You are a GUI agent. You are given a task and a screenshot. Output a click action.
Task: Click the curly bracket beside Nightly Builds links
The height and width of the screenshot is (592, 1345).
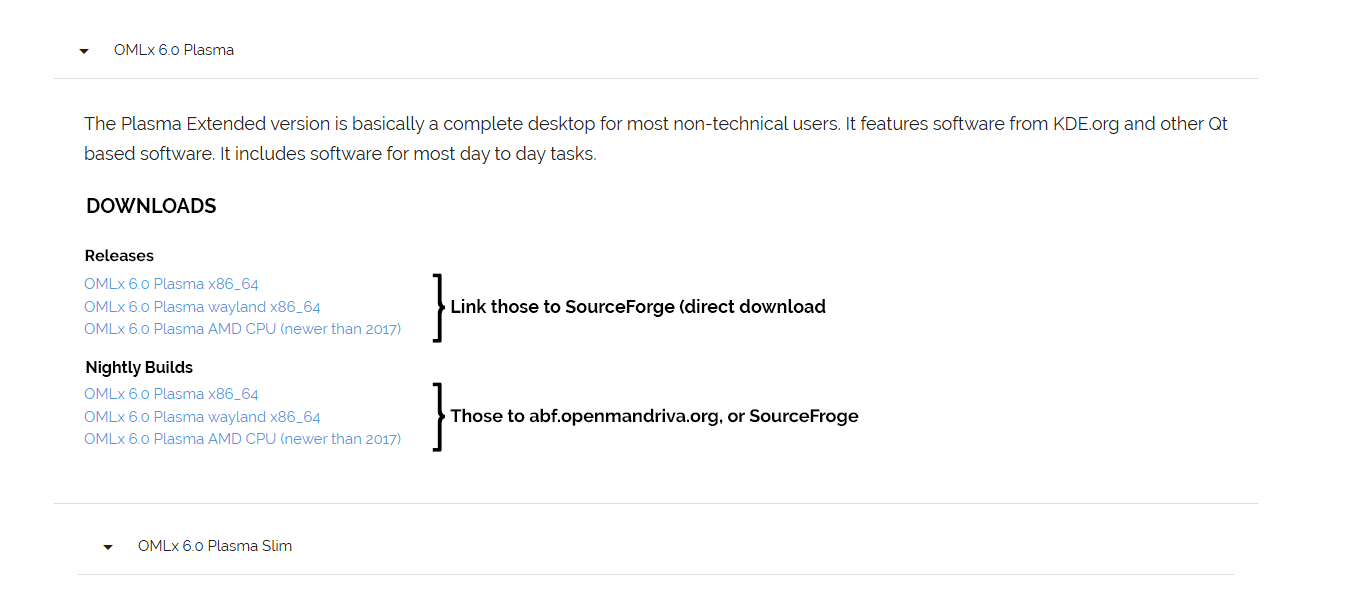click(x=438, y=416)
